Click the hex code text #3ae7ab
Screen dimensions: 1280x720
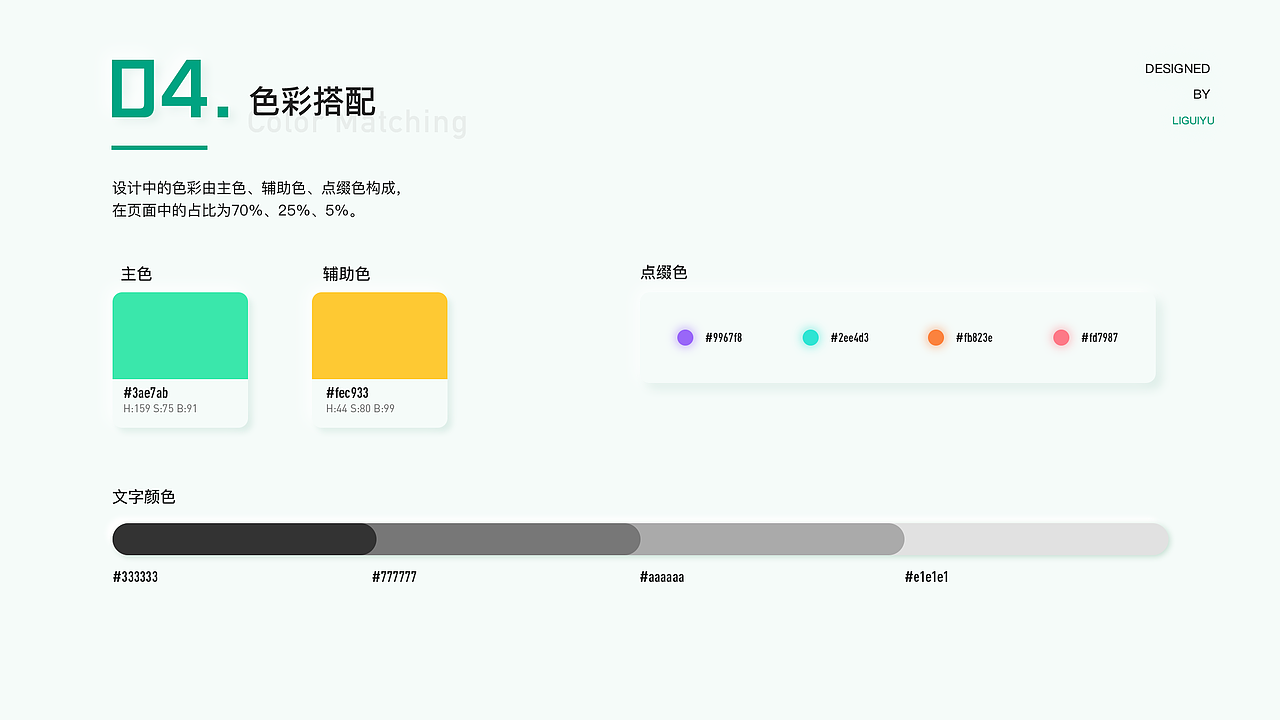[x=146, y=393]
